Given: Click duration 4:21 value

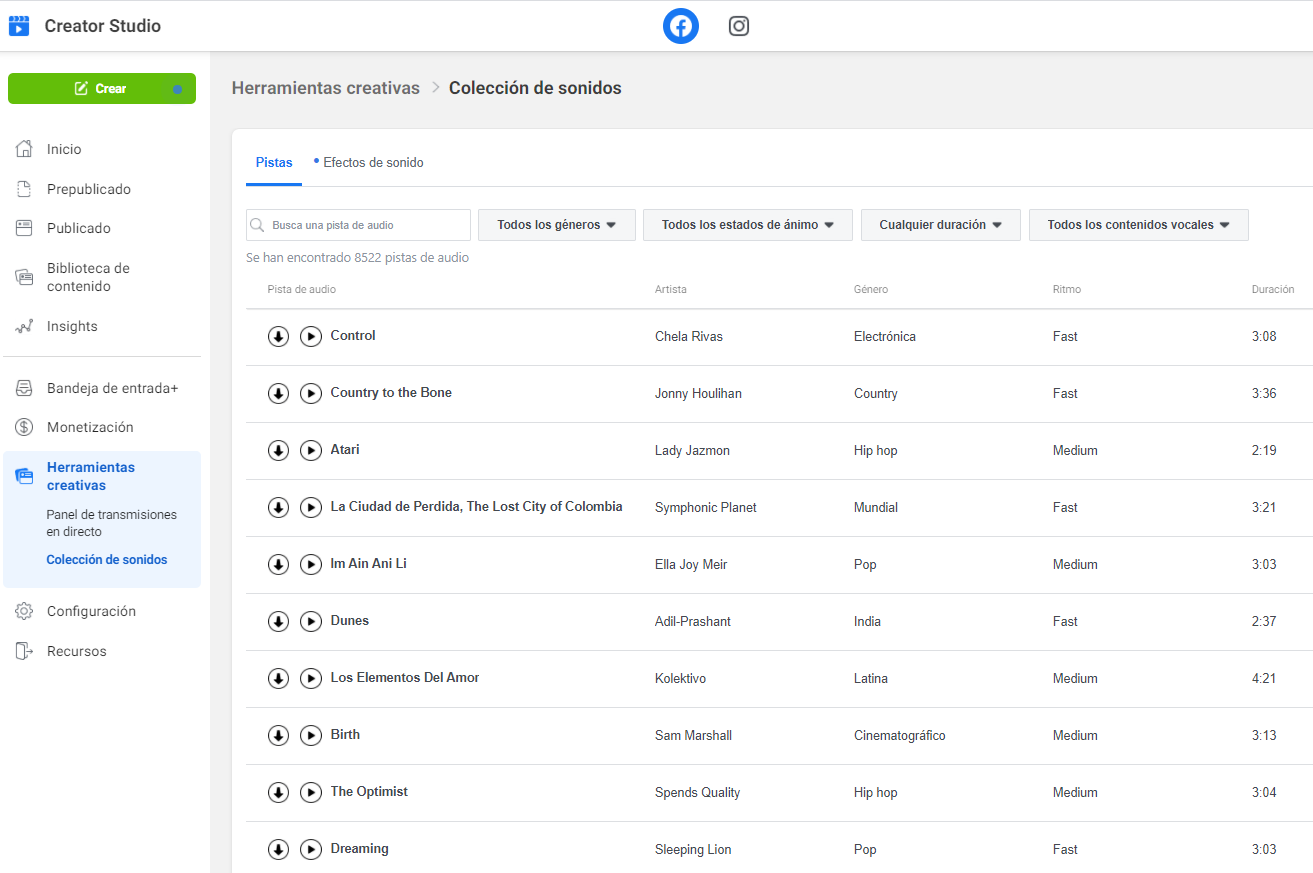Looking at the screenshot, I should tap(1264, 679).
